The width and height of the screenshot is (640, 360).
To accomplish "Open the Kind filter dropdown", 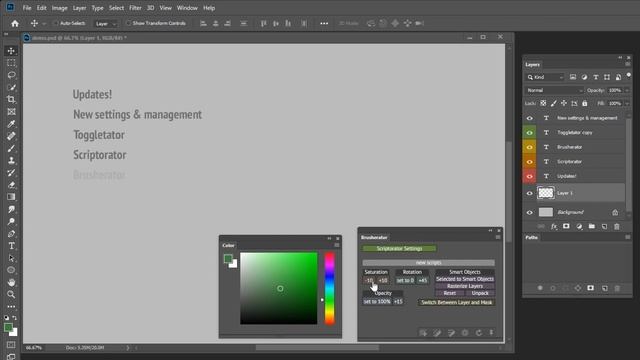I will pos(545,77).
